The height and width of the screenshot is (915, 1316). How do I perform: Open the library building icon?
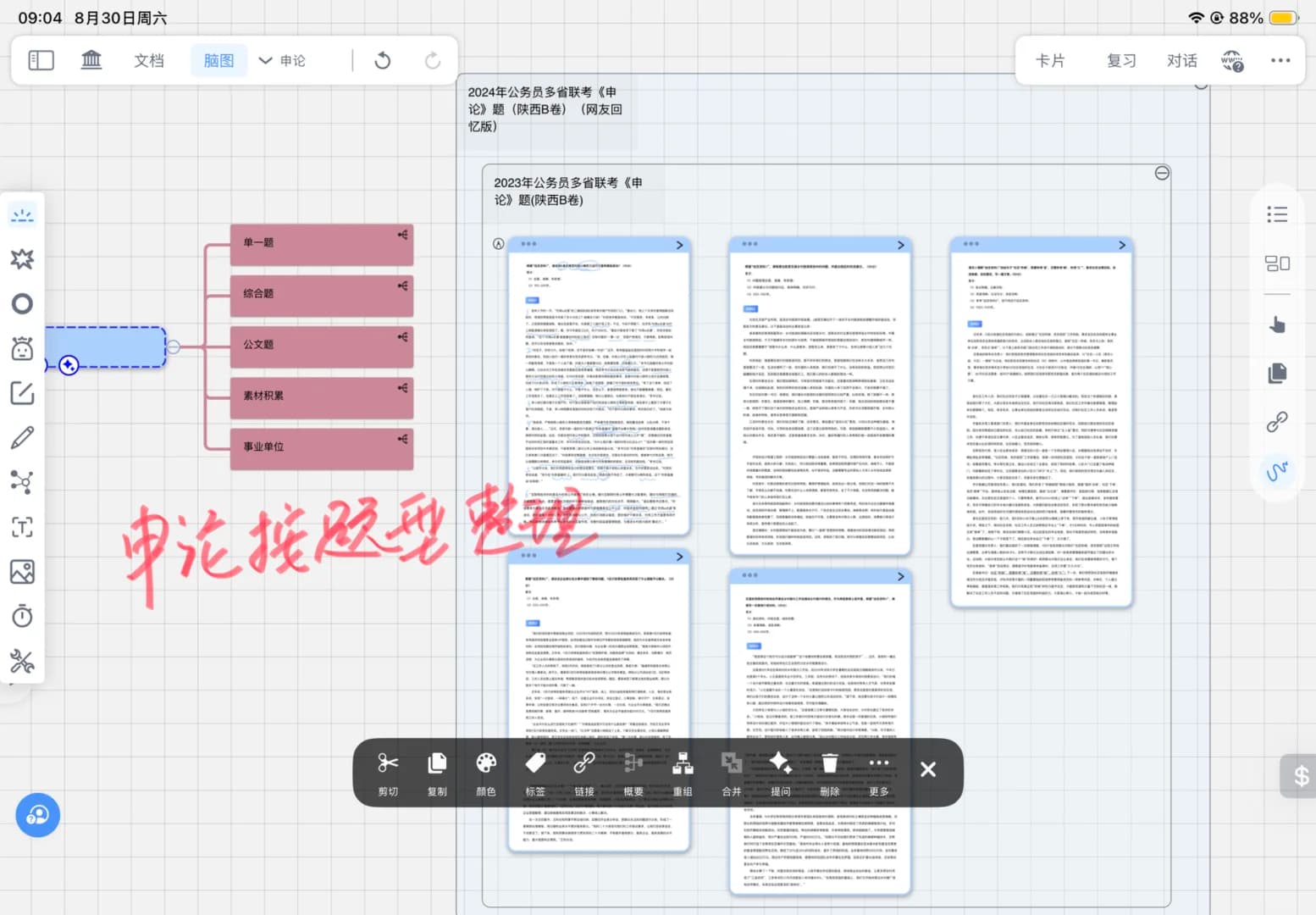point(91,60)
